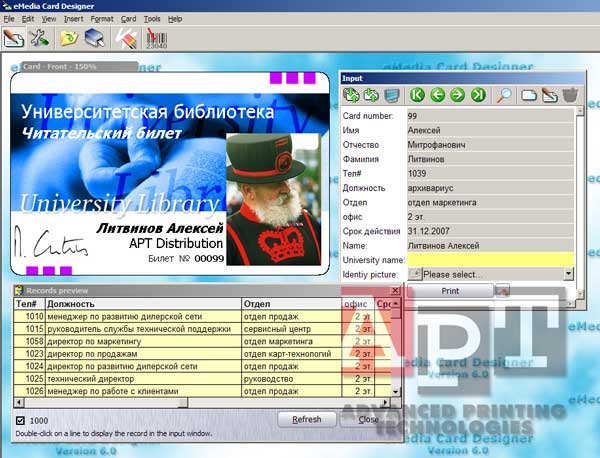Click the database book toolbar icon

point(95,38)
